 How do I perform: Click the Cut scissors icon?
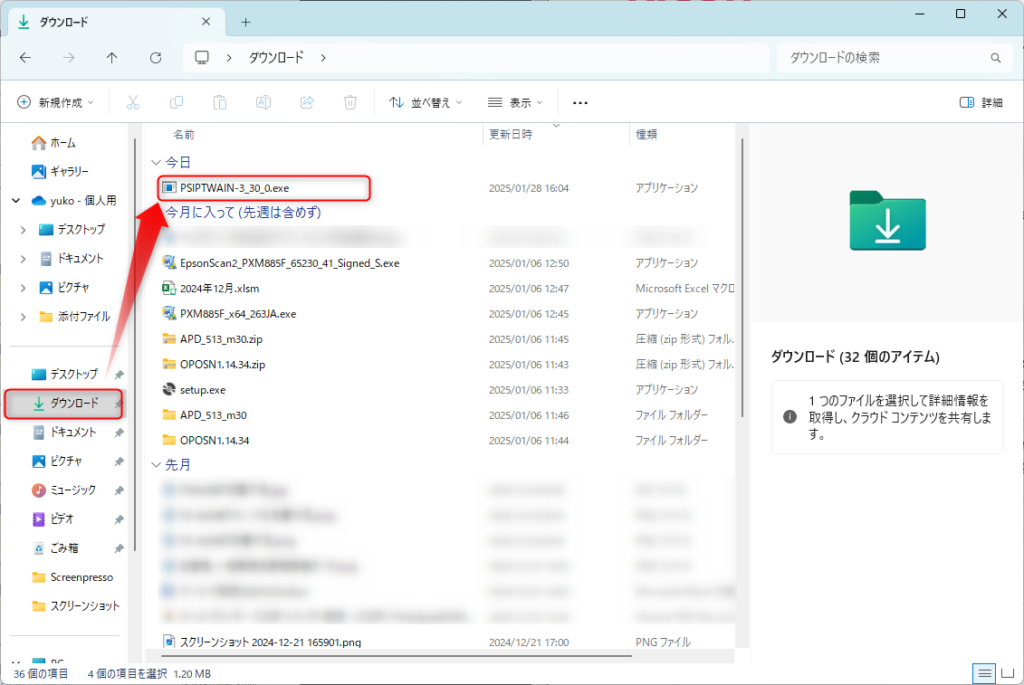(x=133, y=103)
